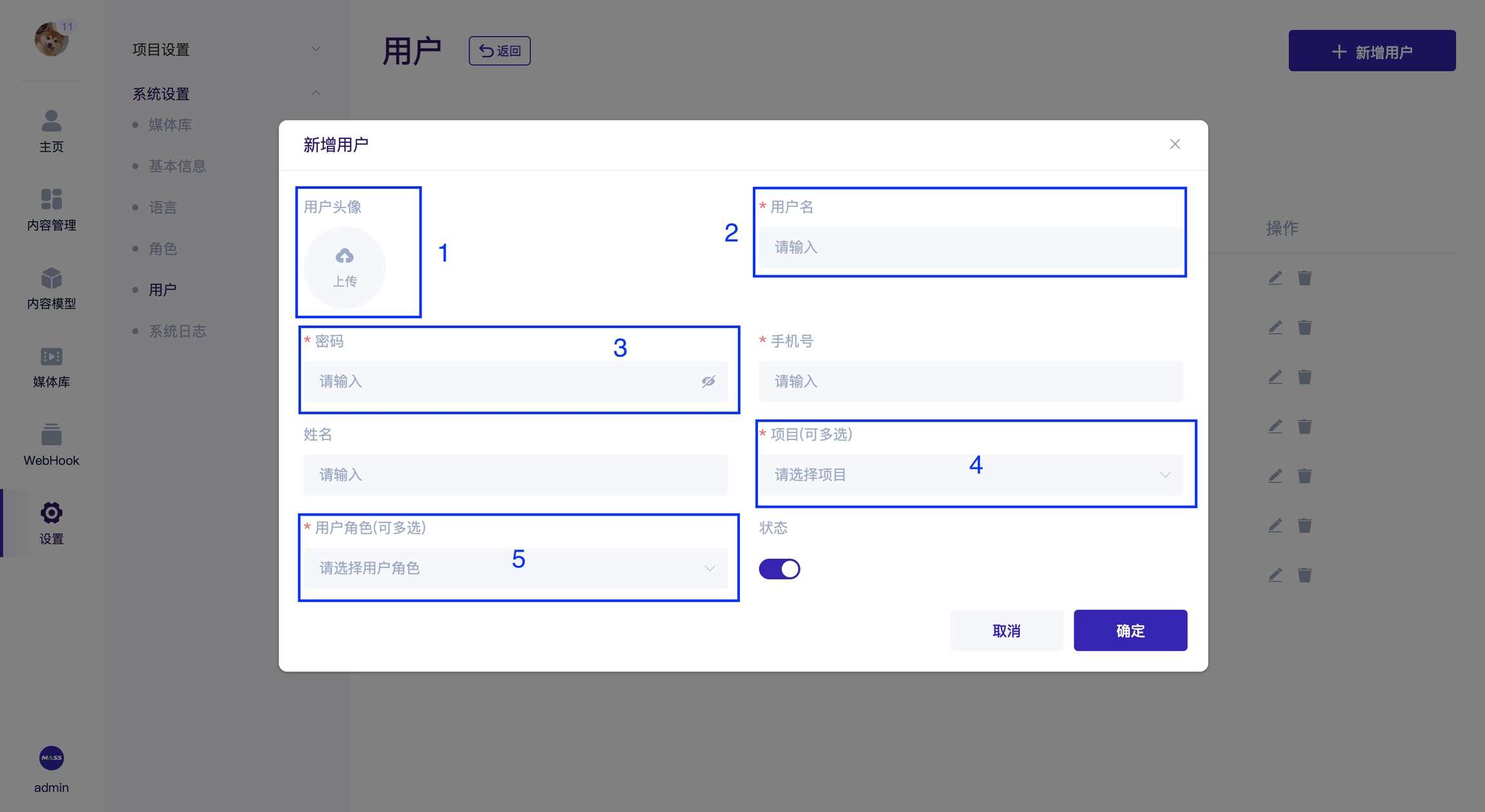
Task: Click the 用户名 input field
Action: pyautogui.click(x=971, y=247)
